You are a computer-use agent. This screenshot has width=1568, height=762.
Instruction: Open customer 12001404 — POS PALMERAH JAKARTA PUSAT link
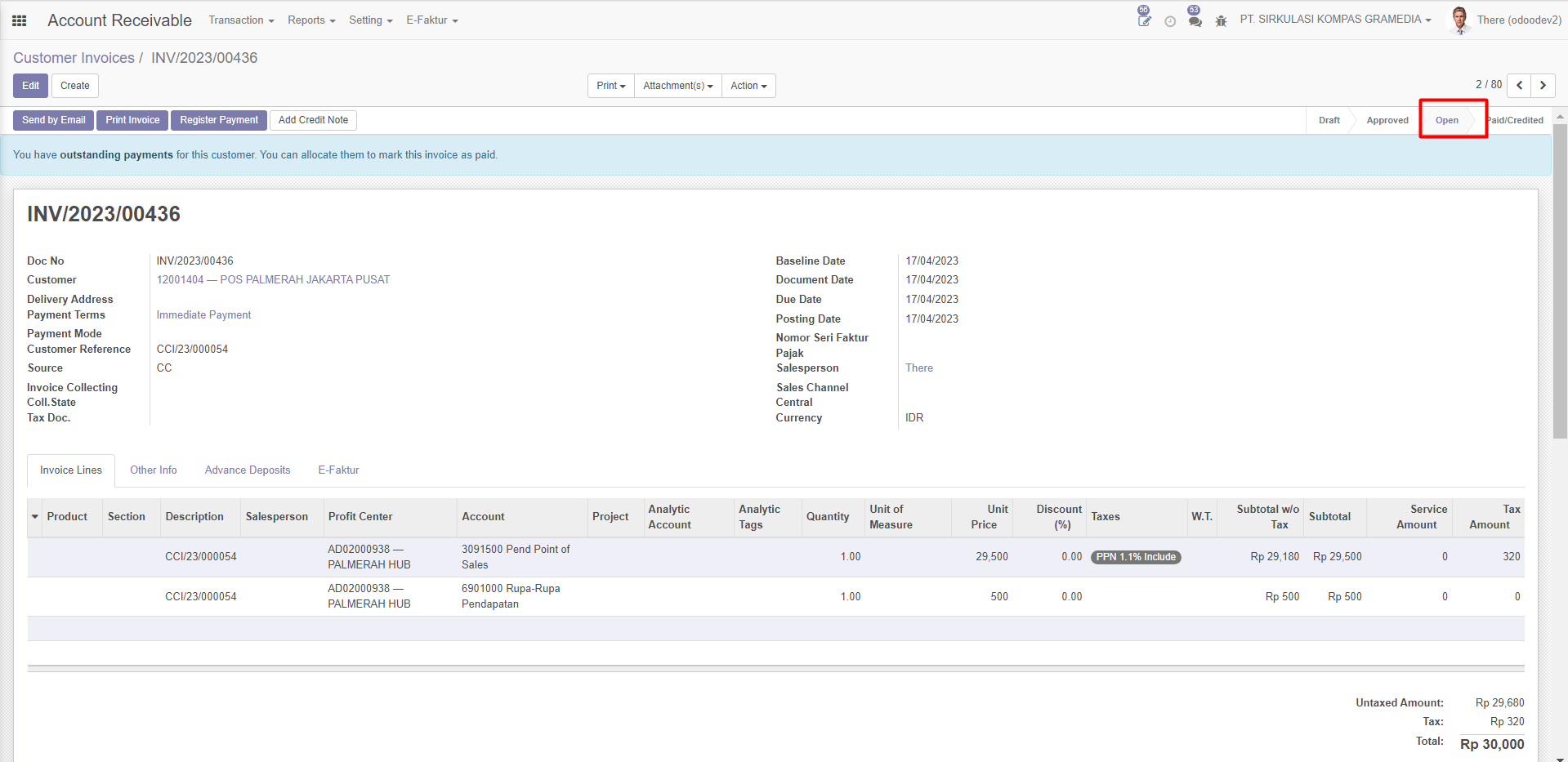[x=273, y=280]
